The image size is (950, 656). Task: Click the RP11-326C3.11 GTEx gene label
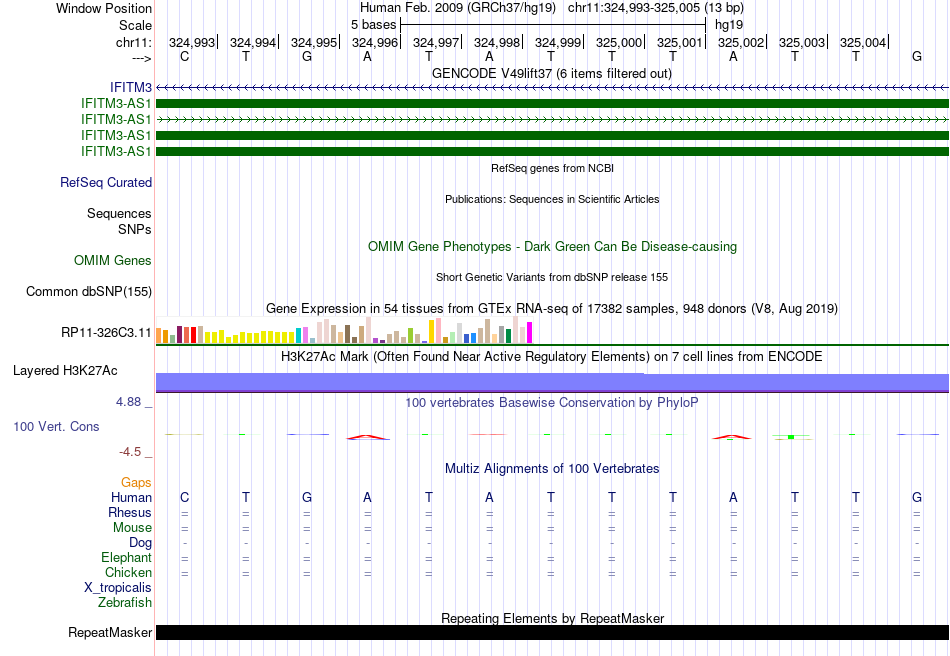[x=106, y=333]
